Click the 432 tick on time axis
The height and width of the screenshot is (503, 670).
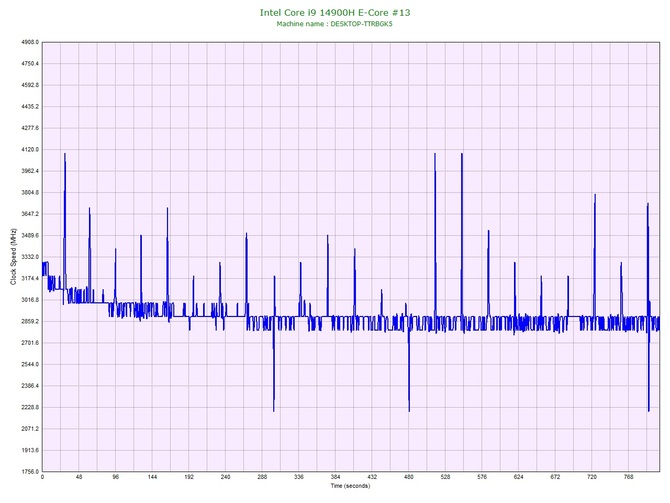(372, 477)
